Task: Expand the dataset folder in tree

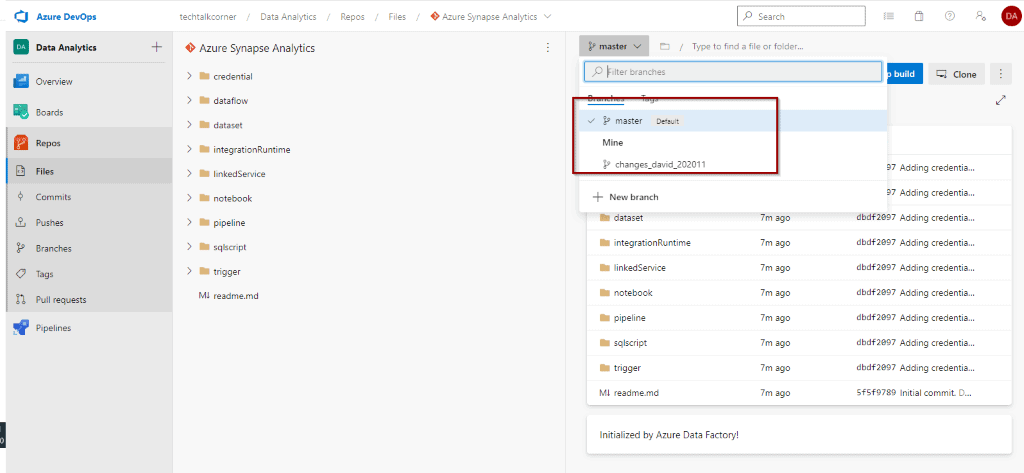Action: click(189, 125)
